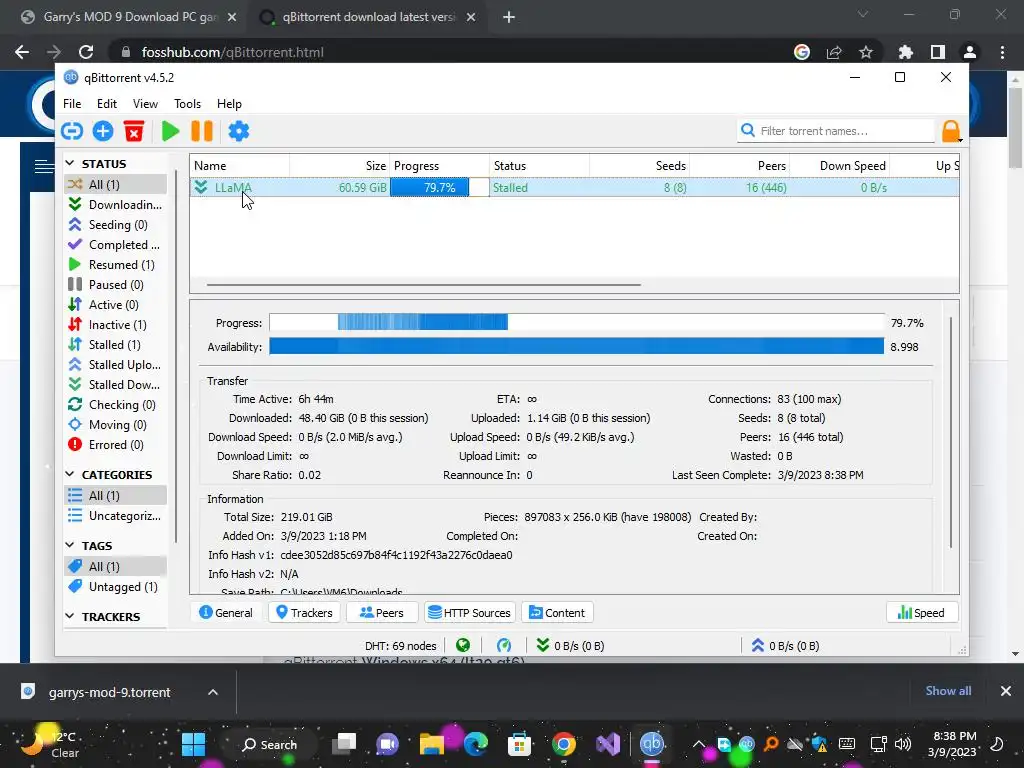The height and width of the screenshot is (768, 1024).
Task: Click the LLaMA 79.7% progress bar
Action: click(440, 187)
